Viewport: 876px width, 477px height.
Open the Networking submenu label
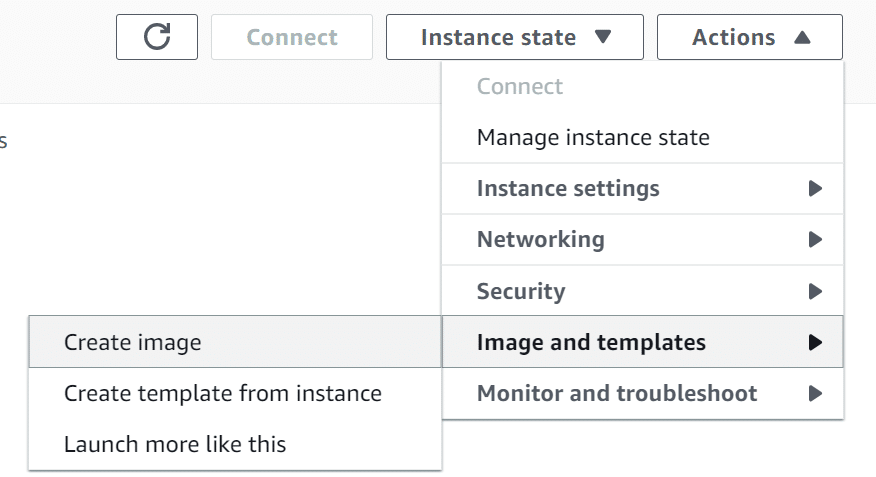pos(541,240)
